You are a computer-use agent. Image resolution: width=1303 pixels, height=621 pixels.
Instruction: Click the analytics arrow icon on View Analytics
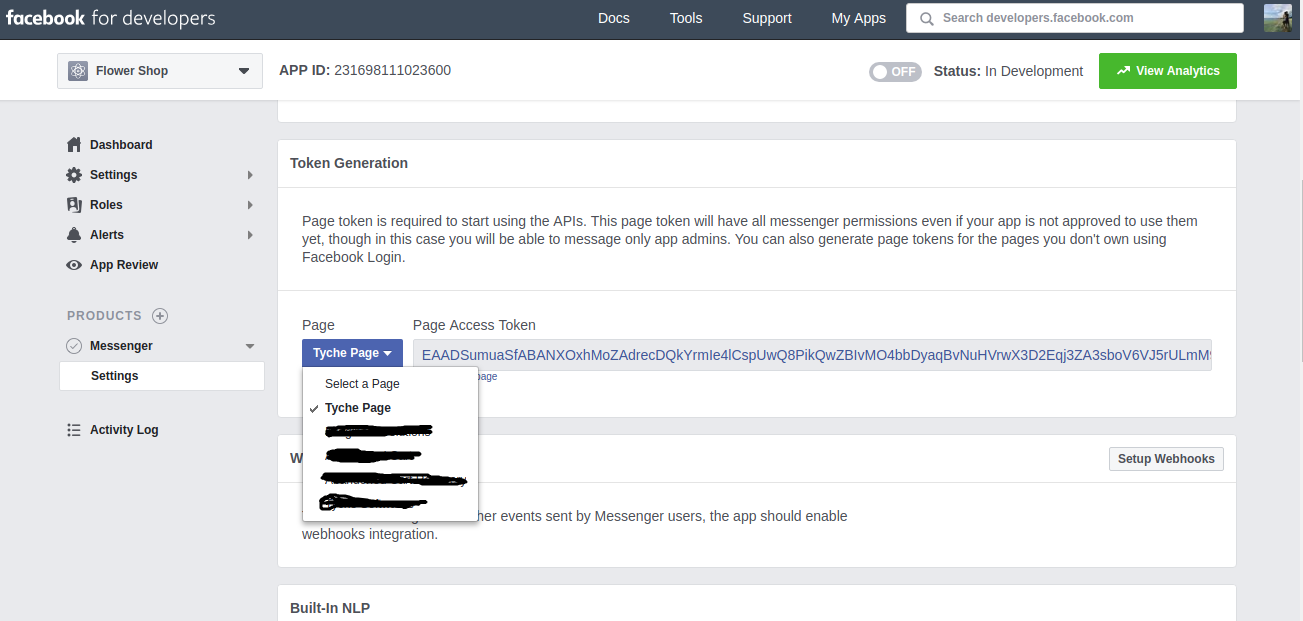1123,71
